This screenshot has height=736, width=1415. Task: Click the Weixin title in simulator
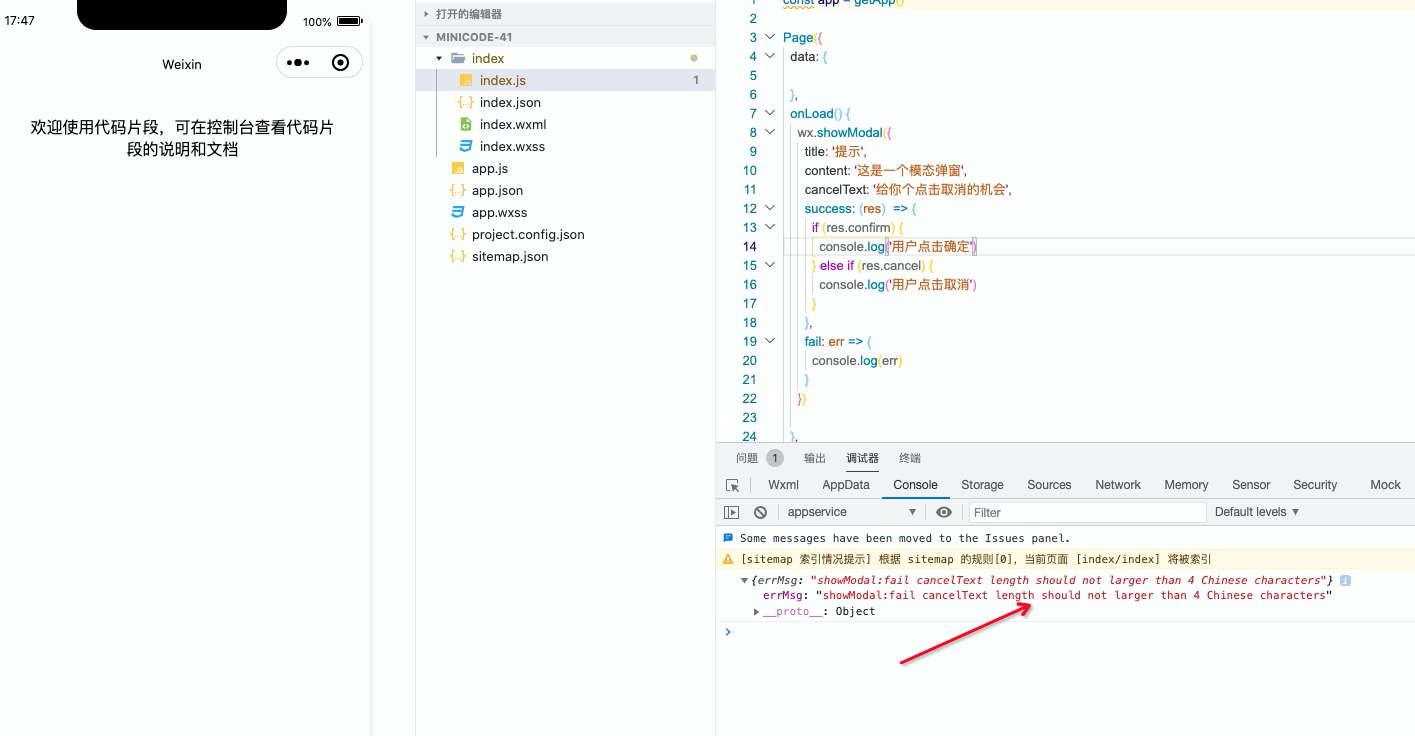pyautogui.click(x=182, y=64)
